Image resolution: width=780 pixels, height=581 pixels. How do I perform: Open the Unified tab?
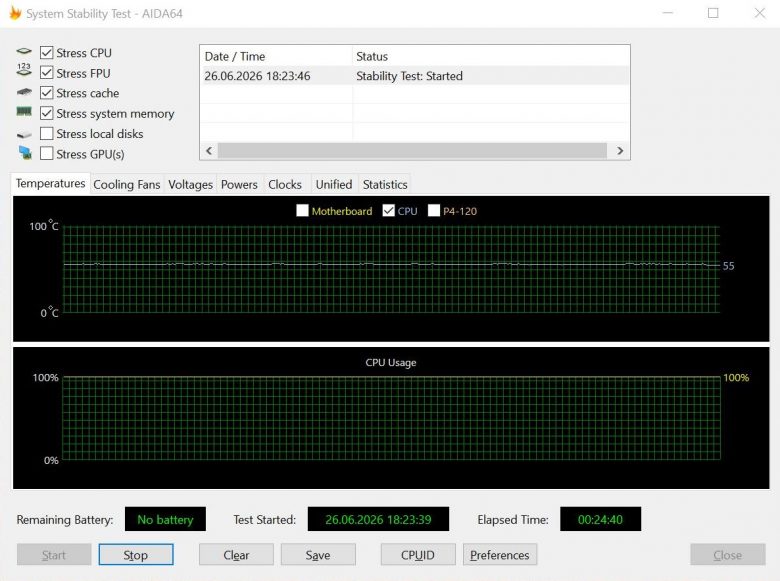pyautogui.click(x=334, y=185)
